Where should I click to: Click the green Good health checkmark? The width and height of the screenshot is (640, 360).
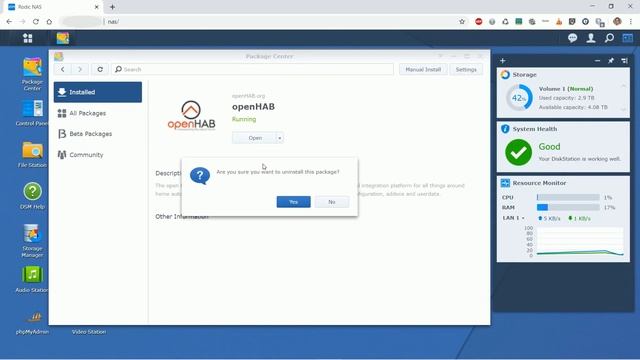pyautogui.click(x=518, y=152)
